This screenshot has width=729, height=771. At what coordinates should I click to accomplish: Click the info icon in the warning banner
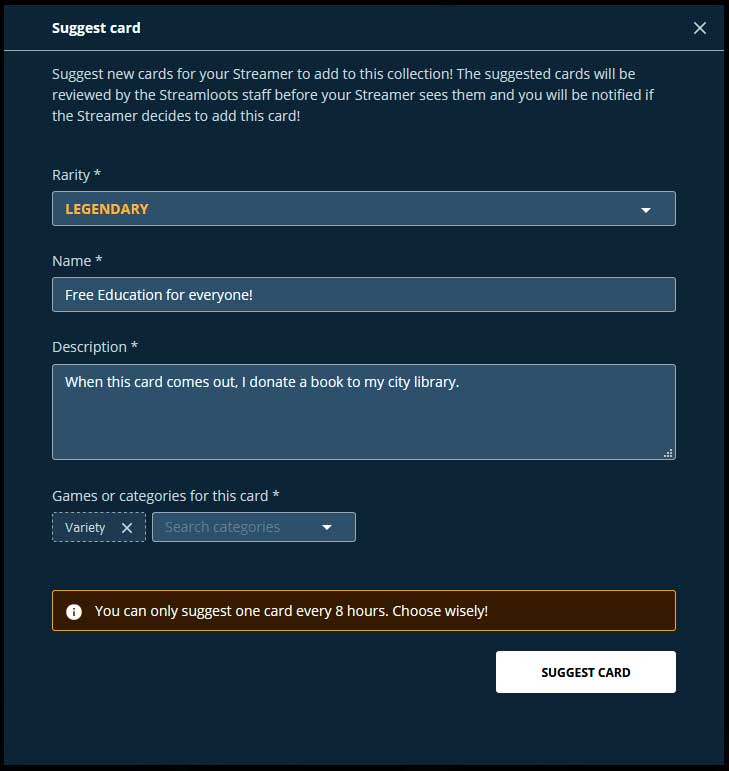point(74,611)
